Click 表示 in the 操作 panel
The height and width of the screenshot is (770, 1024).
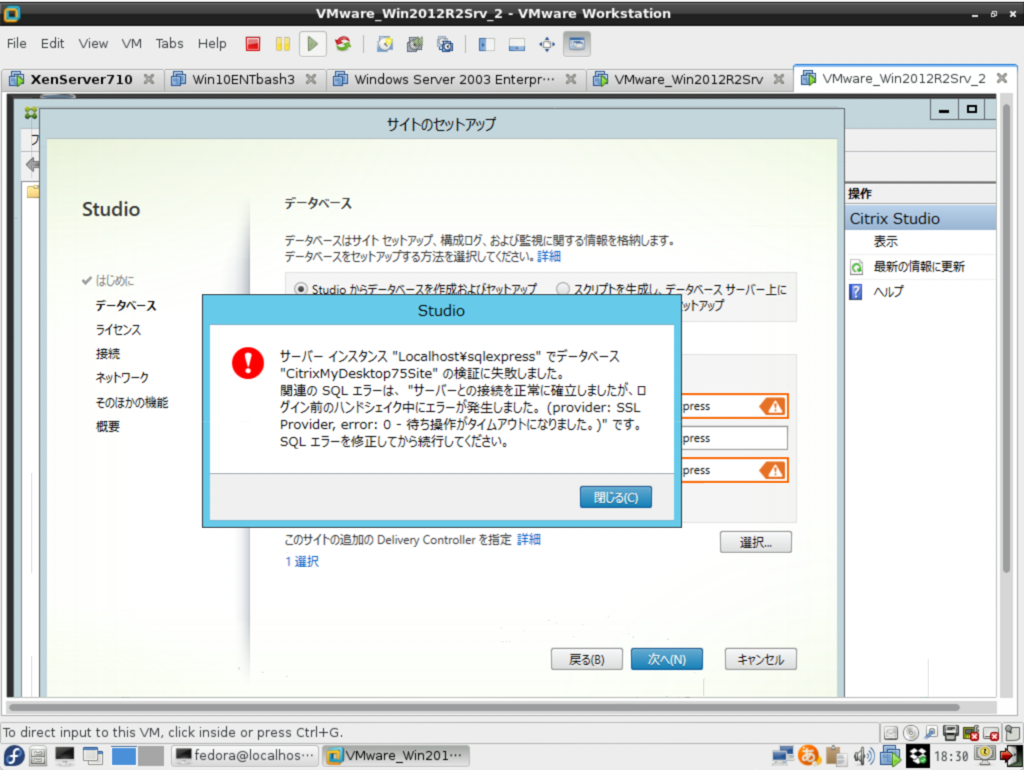(886, 242)
